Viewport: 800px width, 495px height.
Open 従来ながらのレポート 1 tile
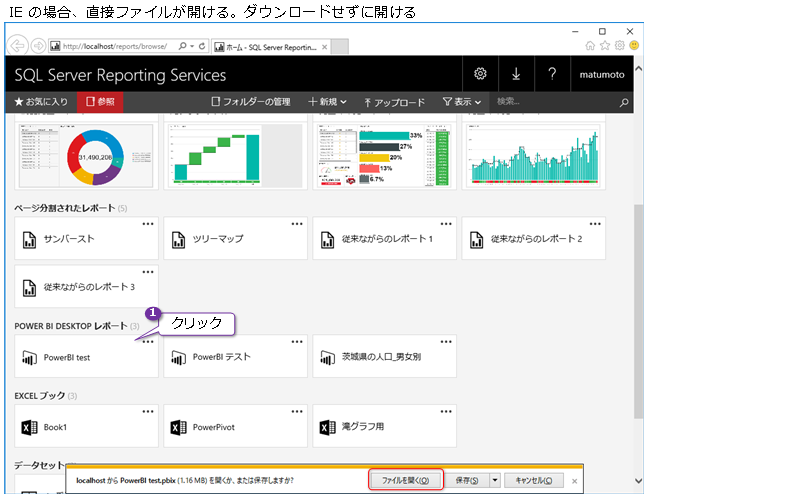tap(384, 239)
